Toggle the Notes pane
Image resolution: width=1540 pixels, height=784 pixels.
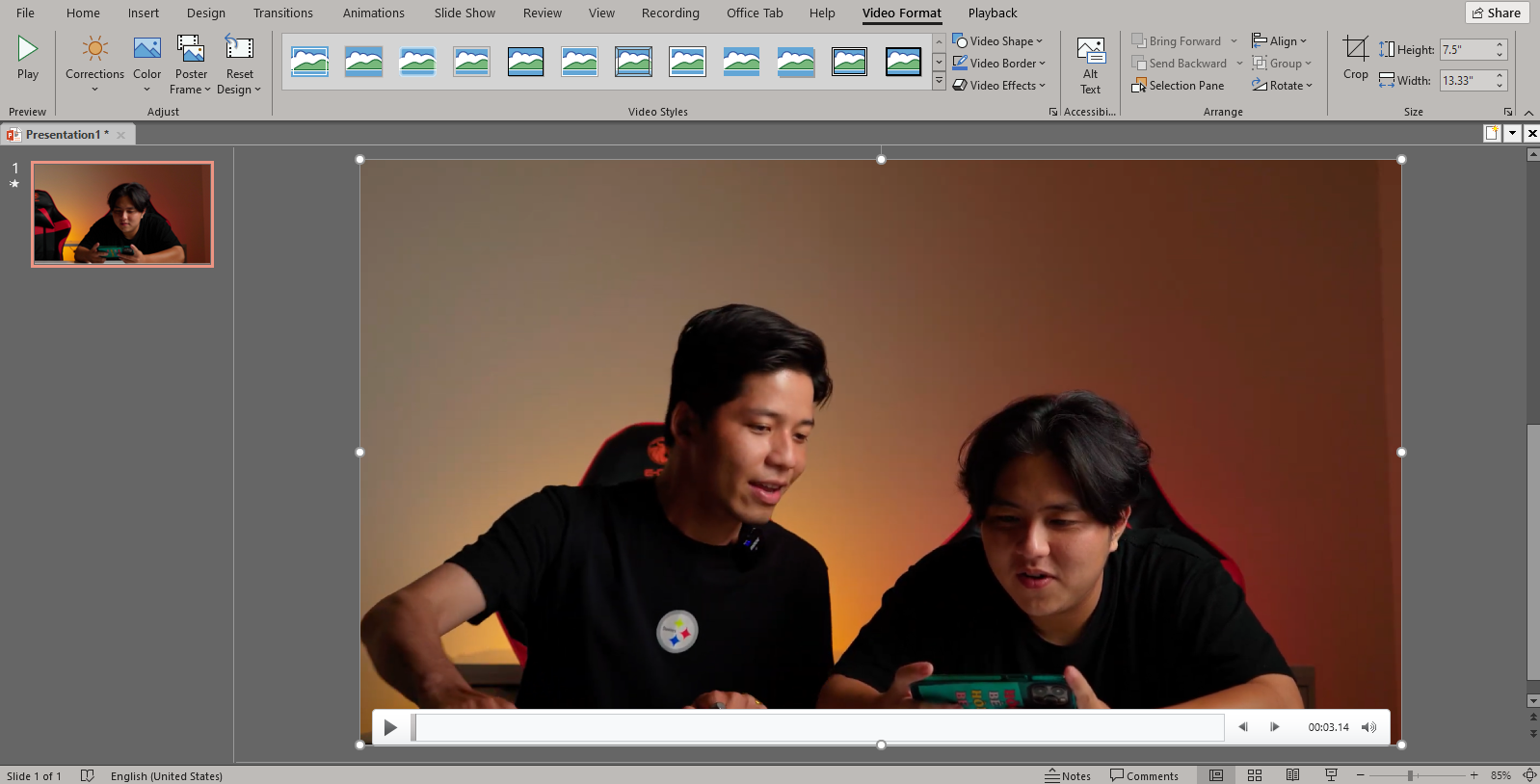(x=1068, y=775)
